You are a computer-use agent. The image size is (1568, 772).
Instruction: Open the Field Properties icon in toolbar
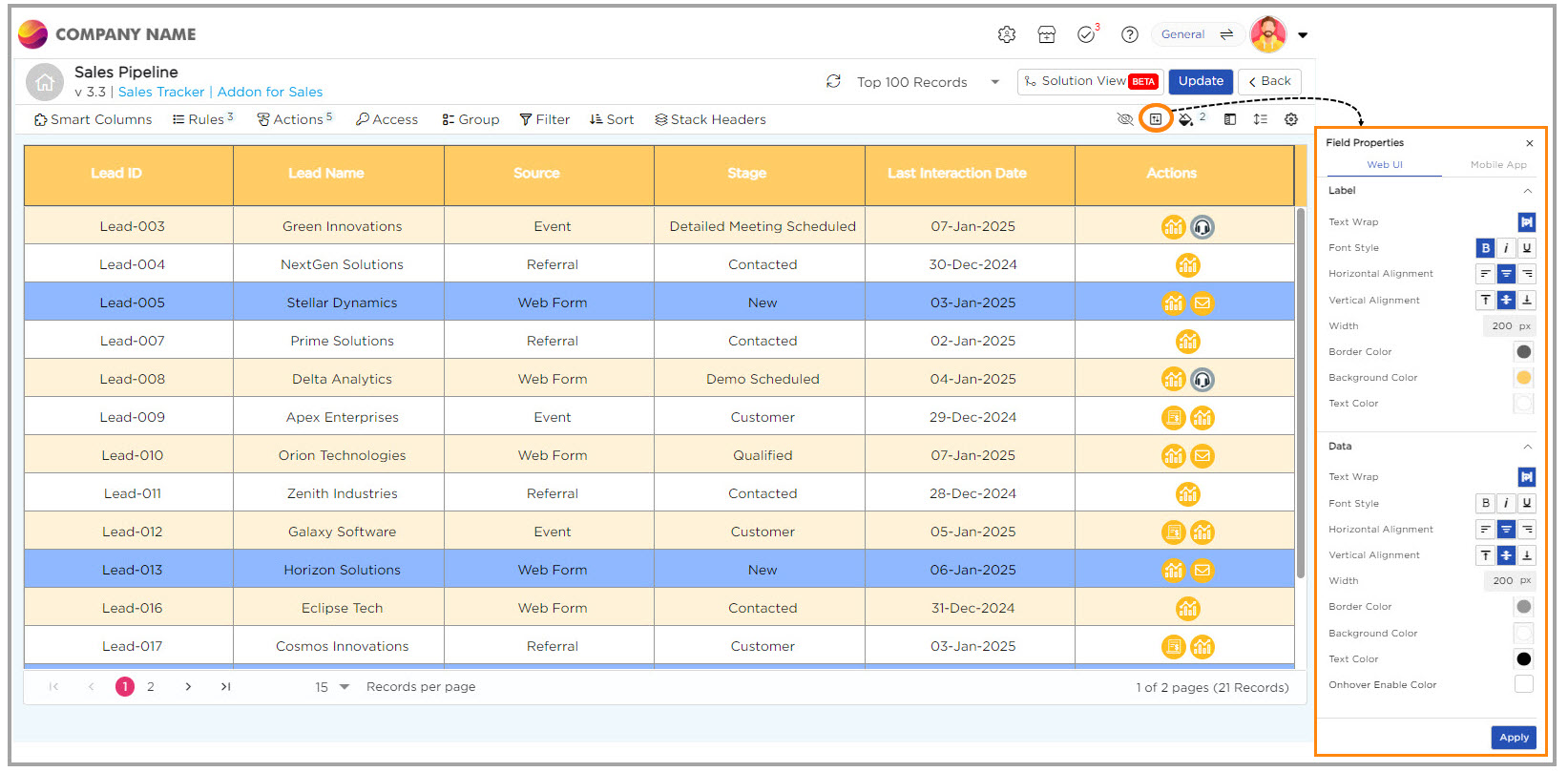click(1155, 119)
